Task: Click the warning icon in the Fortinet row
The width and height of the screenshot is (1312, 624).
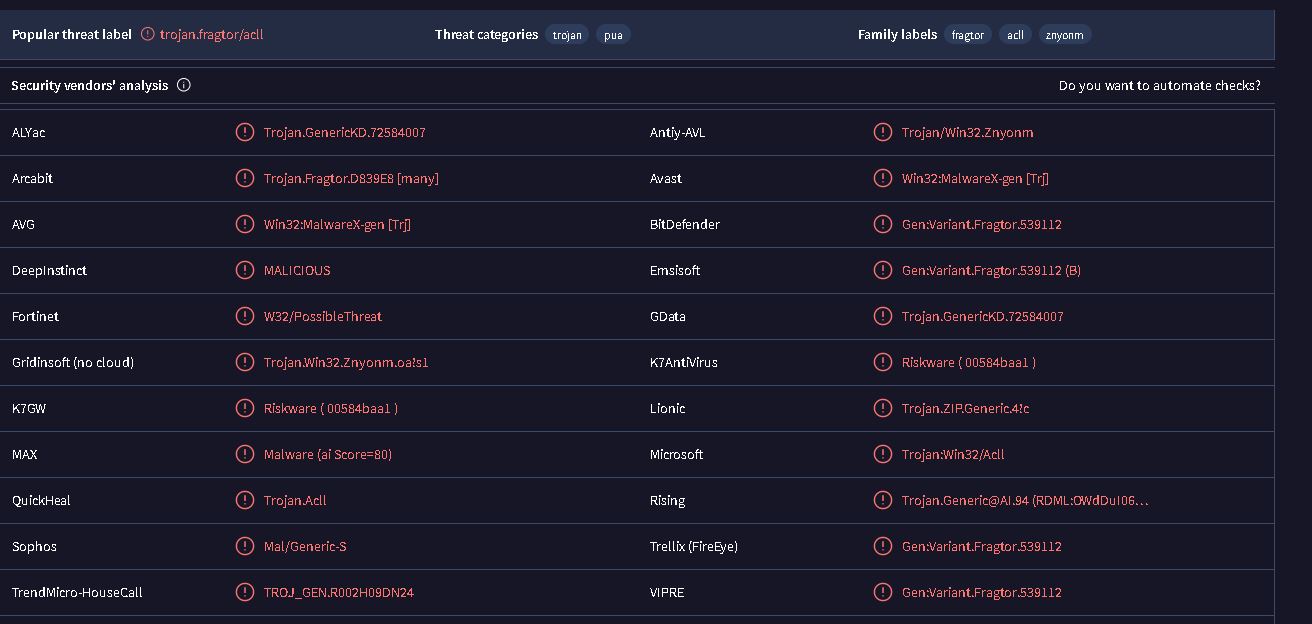Action: (x=245, y=316)
